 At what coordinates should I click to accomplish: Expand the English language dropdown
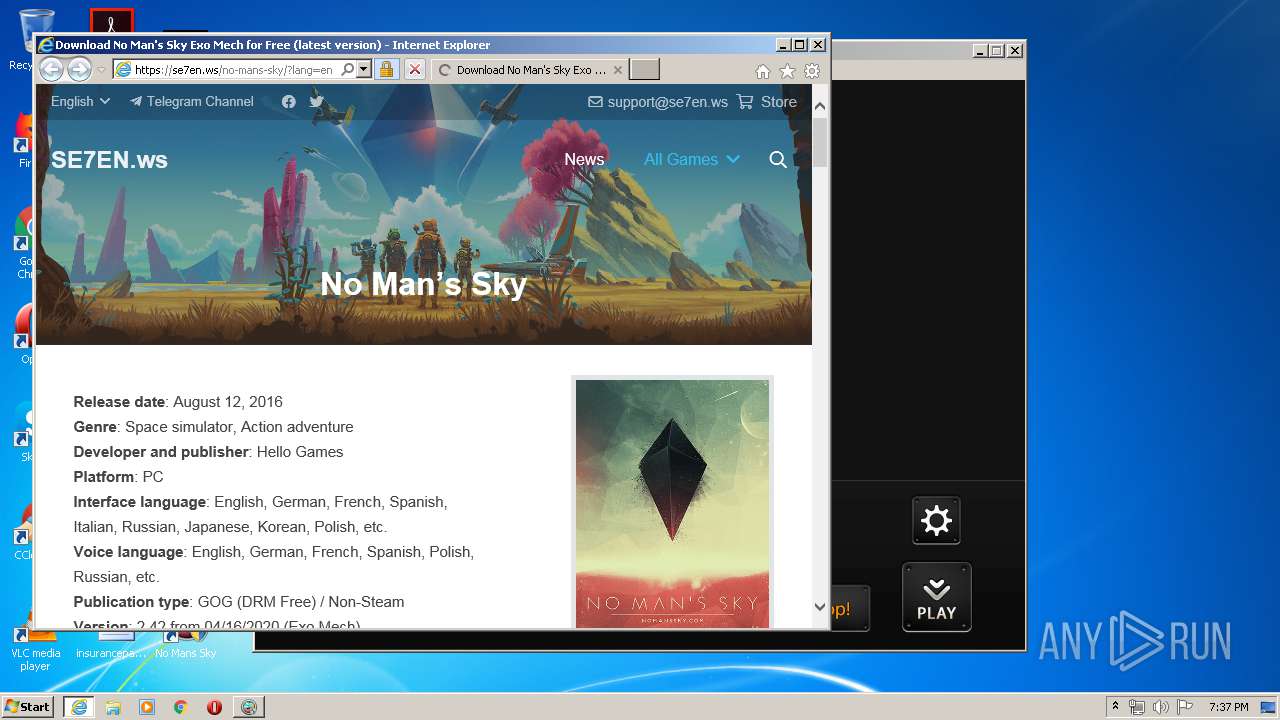(x=80, y=101)
